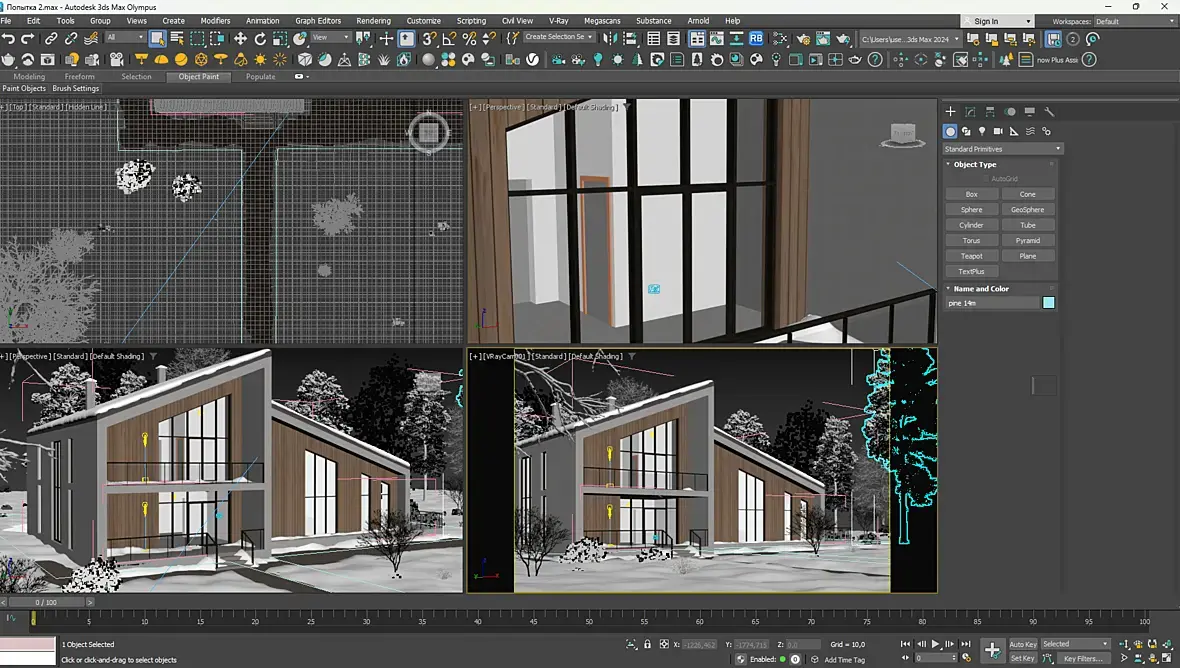Click the TextPlus button
Viewport: 1180px width, 668px height.
click(x=972, y=272)
